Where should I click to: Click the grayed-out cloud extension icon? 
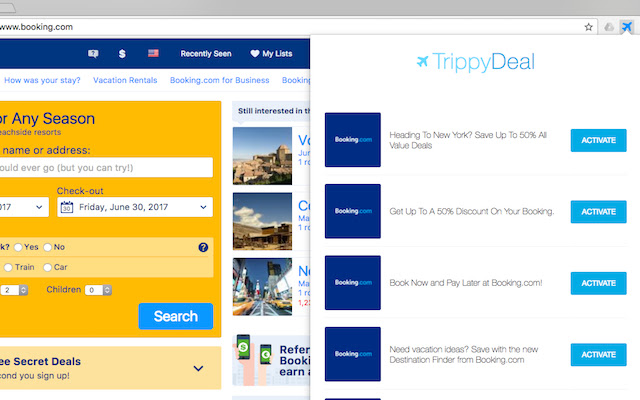[x=609, y=27]
